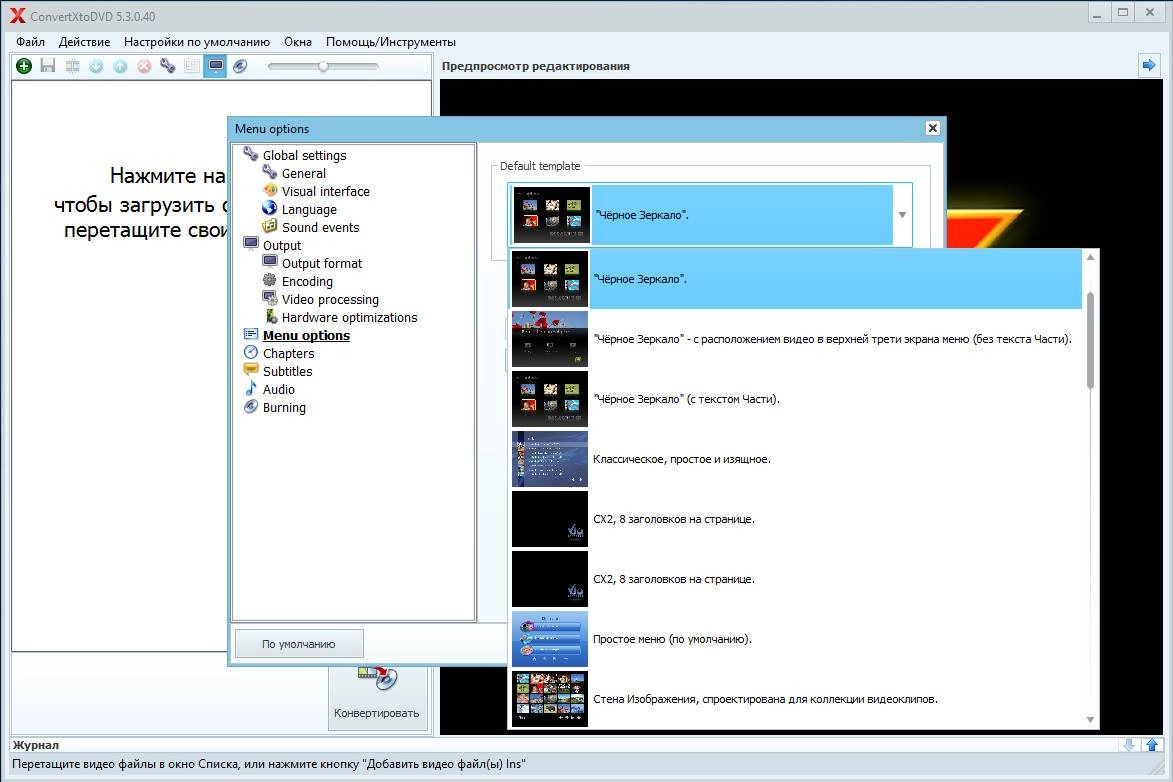The image size is (1173, 782).
Task: Click the journal up arrow icon
Action: tap(1152, 745)
